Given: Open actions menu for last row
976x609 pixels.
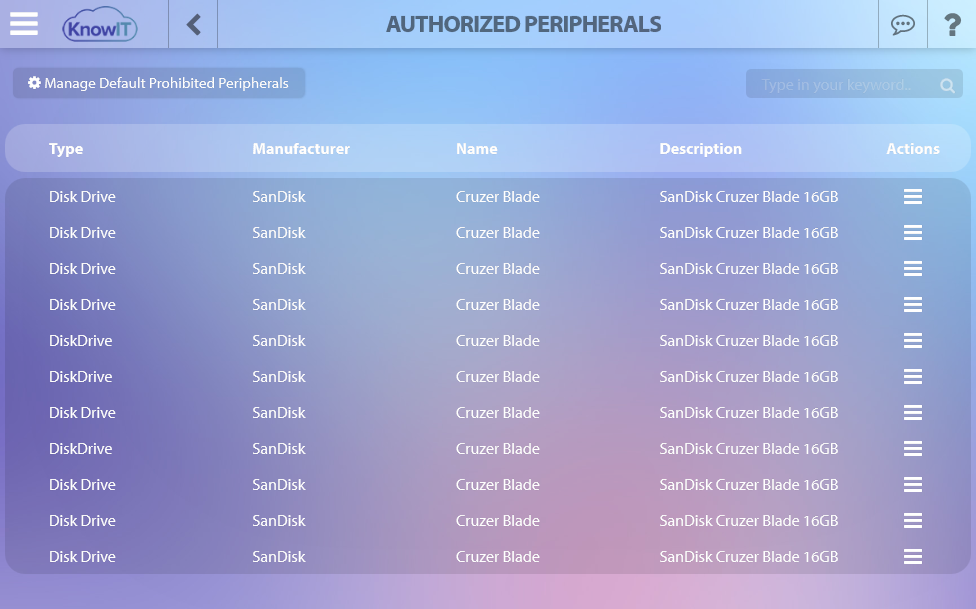Looking at the screenshot, I should pyautogui.click(x=913, y=557).
